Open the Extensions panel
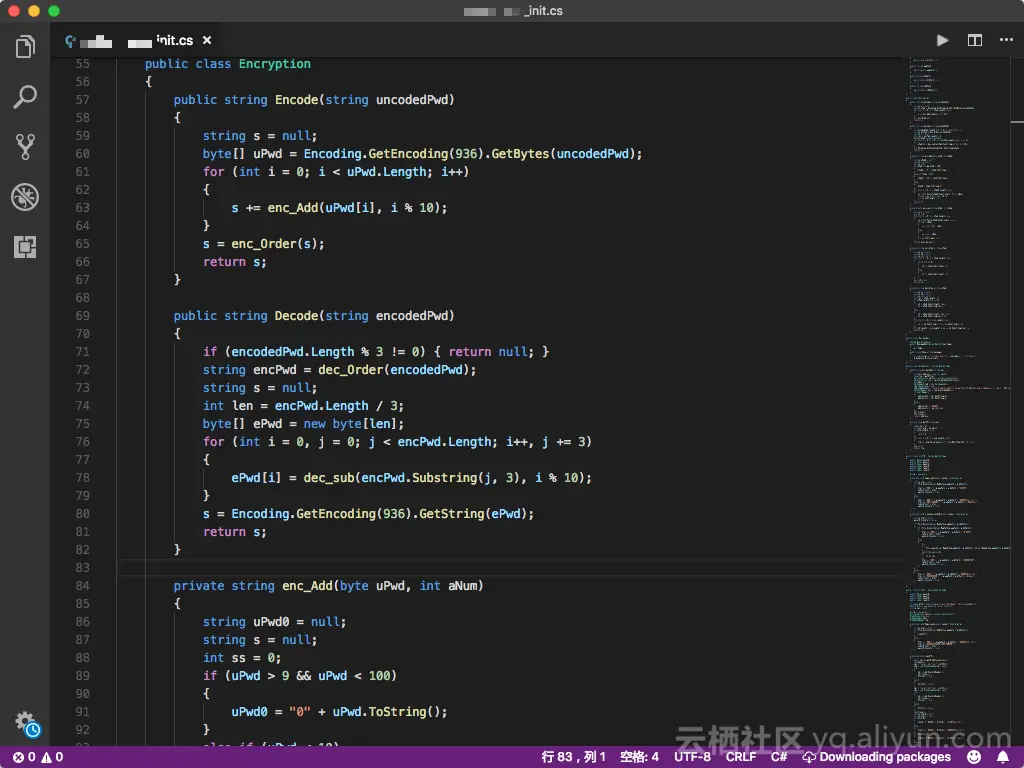Viewport: 1024px width, 768px height. point(25,247)
